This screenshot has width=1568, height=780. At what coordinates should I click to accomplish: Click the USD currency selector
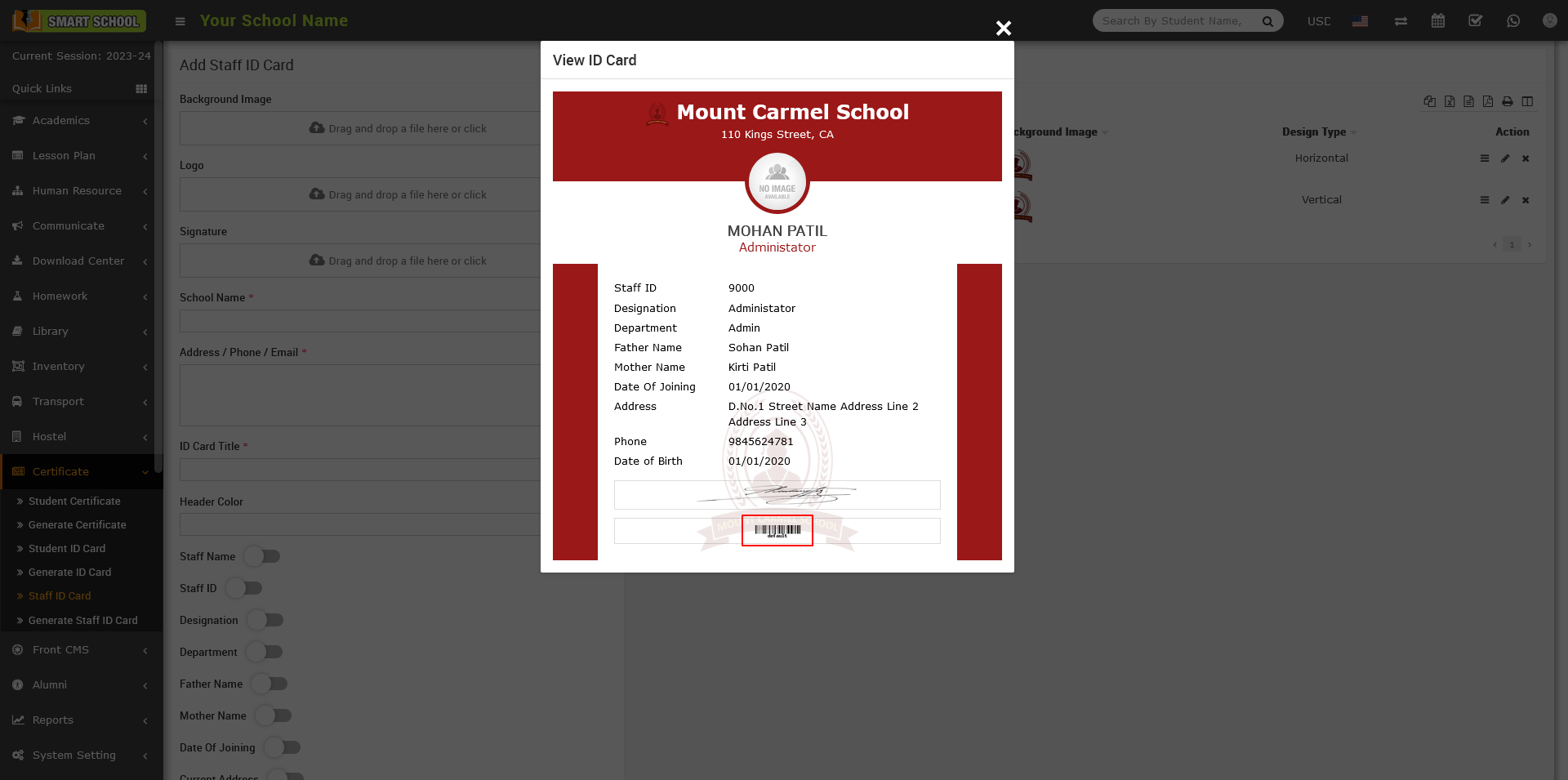tap(1318, 21)
